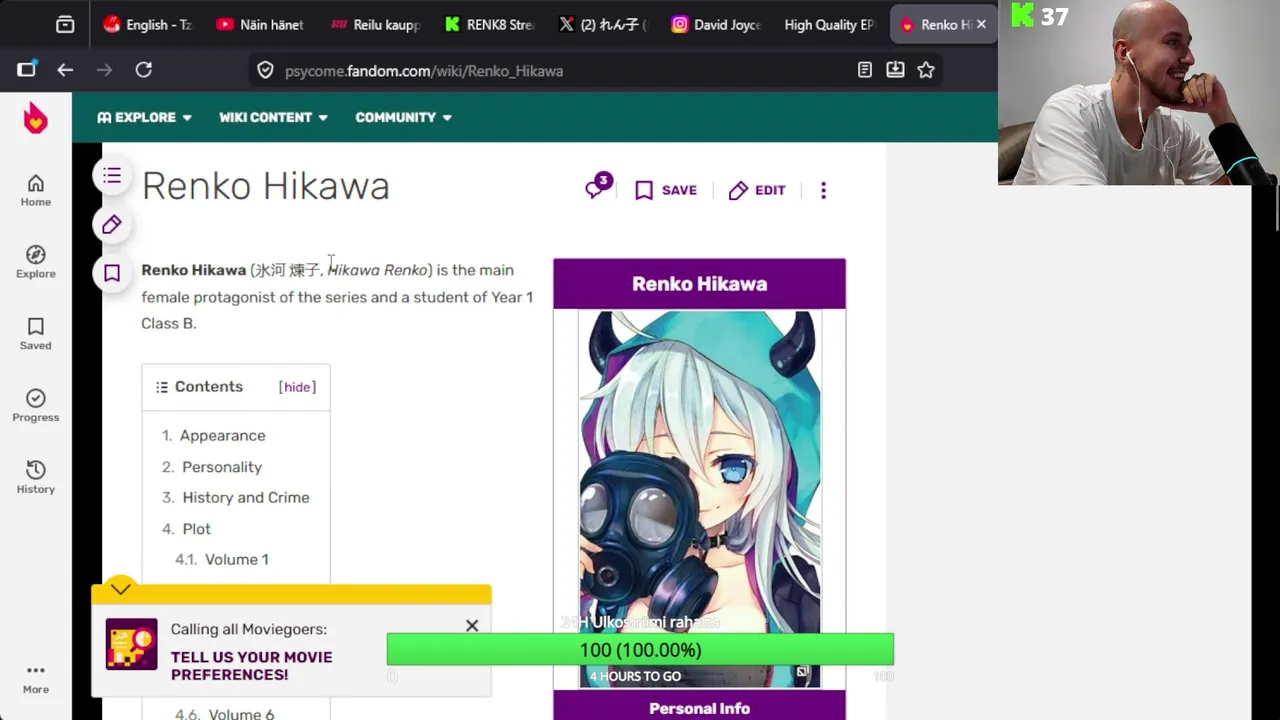Hide the Contents table

(x=297, y=387)
